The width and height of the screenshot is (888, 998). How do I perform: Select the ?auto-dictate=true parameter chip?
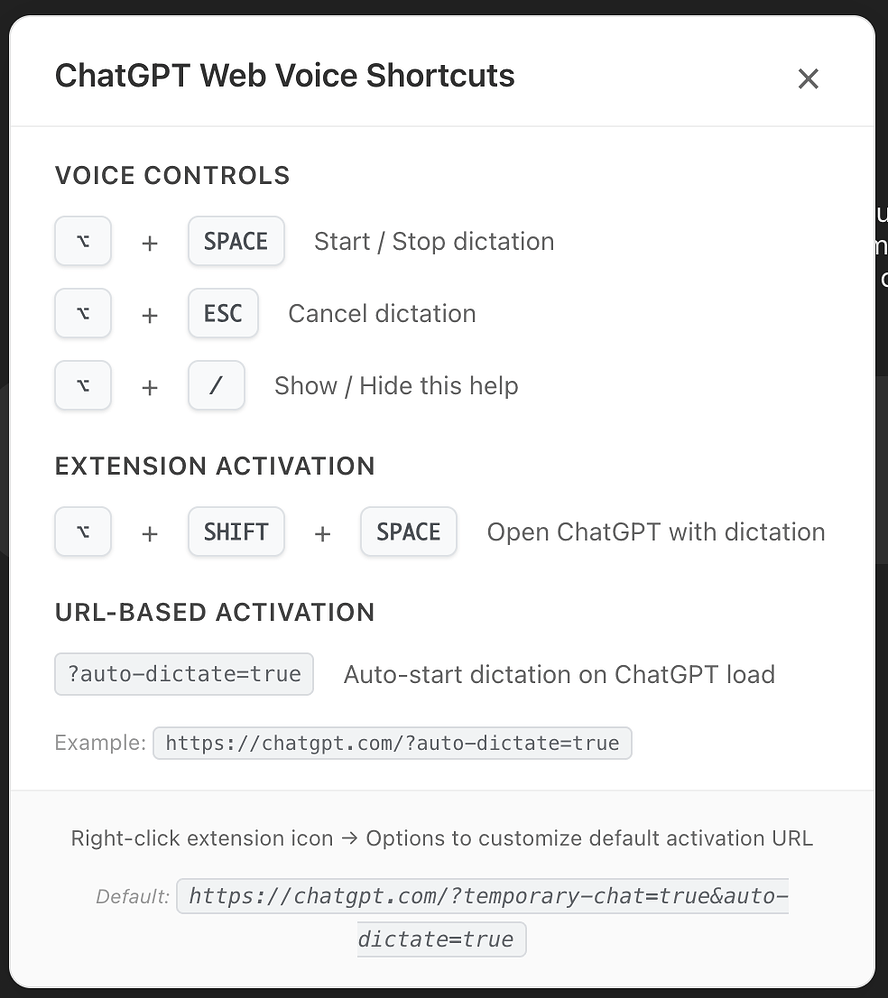[x=183, y=674]
